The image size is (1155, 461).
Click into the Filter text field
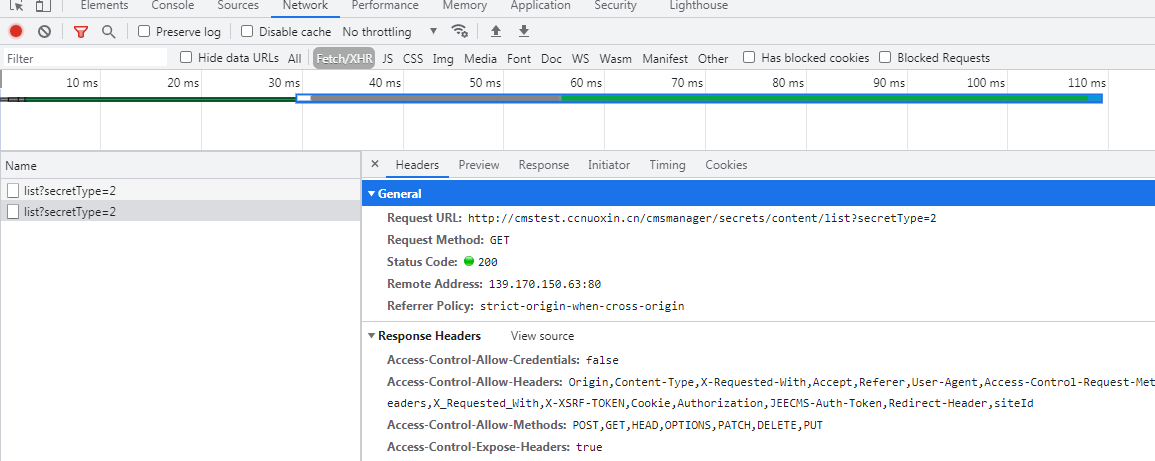[85, 59]
